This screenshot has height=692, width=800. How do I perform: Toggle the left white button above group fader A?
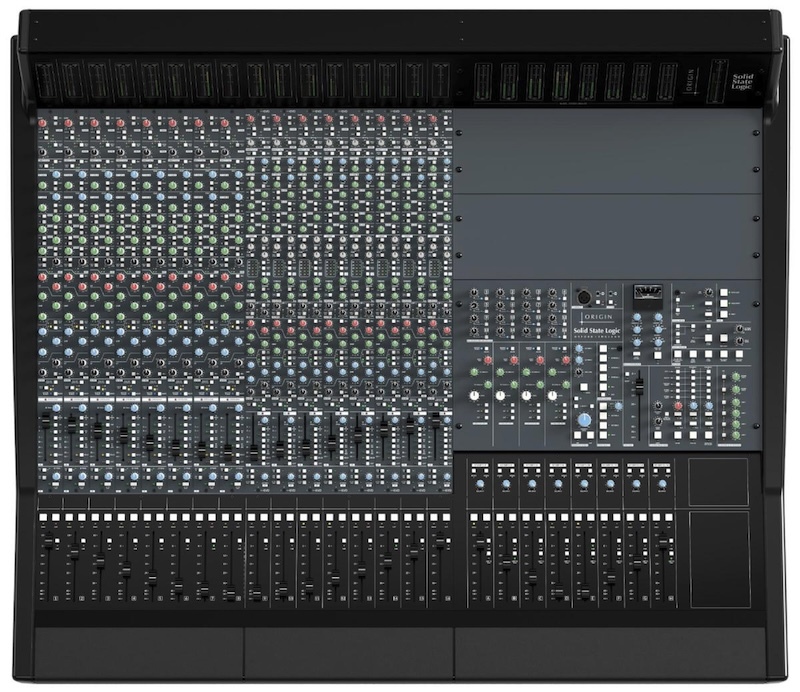474,517
